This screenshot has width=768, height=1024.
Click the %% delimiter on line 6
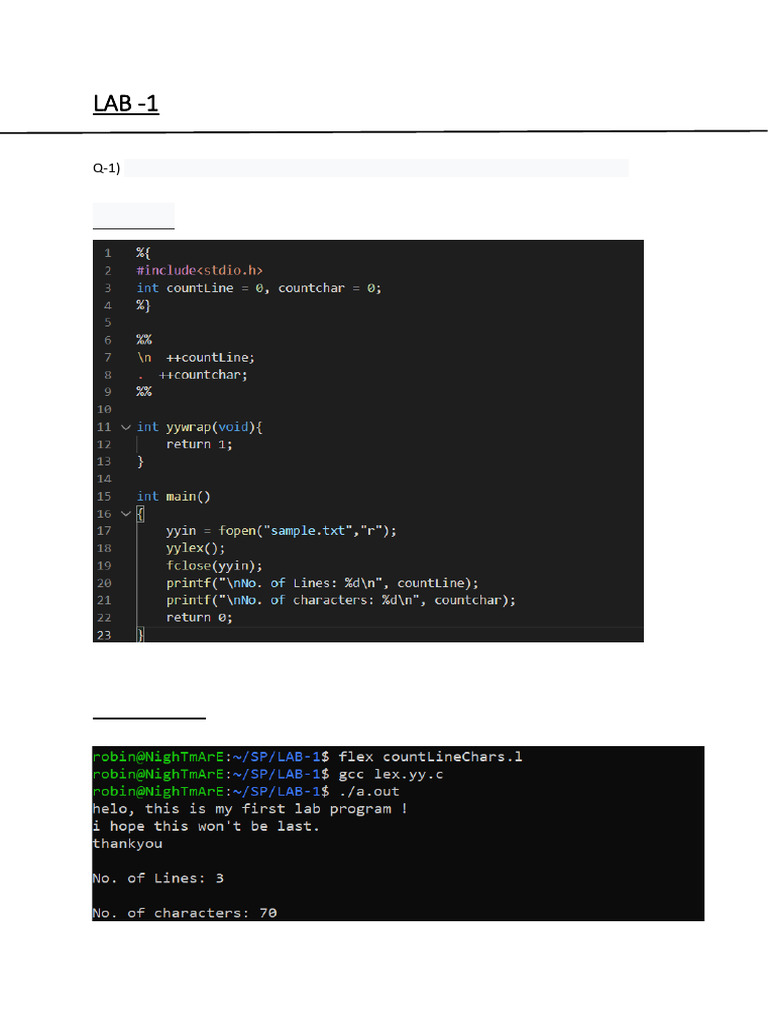[x=144, y=340]
